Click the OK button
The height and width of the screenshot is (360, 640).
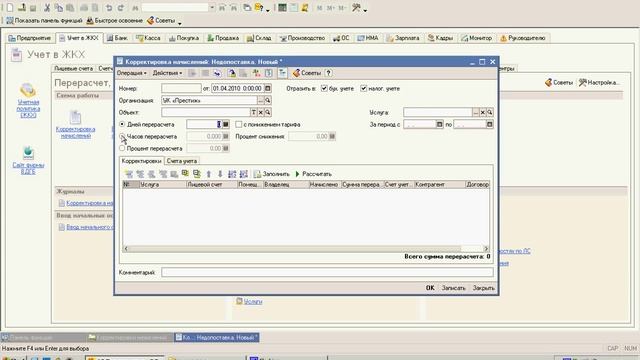pos(430,288)
